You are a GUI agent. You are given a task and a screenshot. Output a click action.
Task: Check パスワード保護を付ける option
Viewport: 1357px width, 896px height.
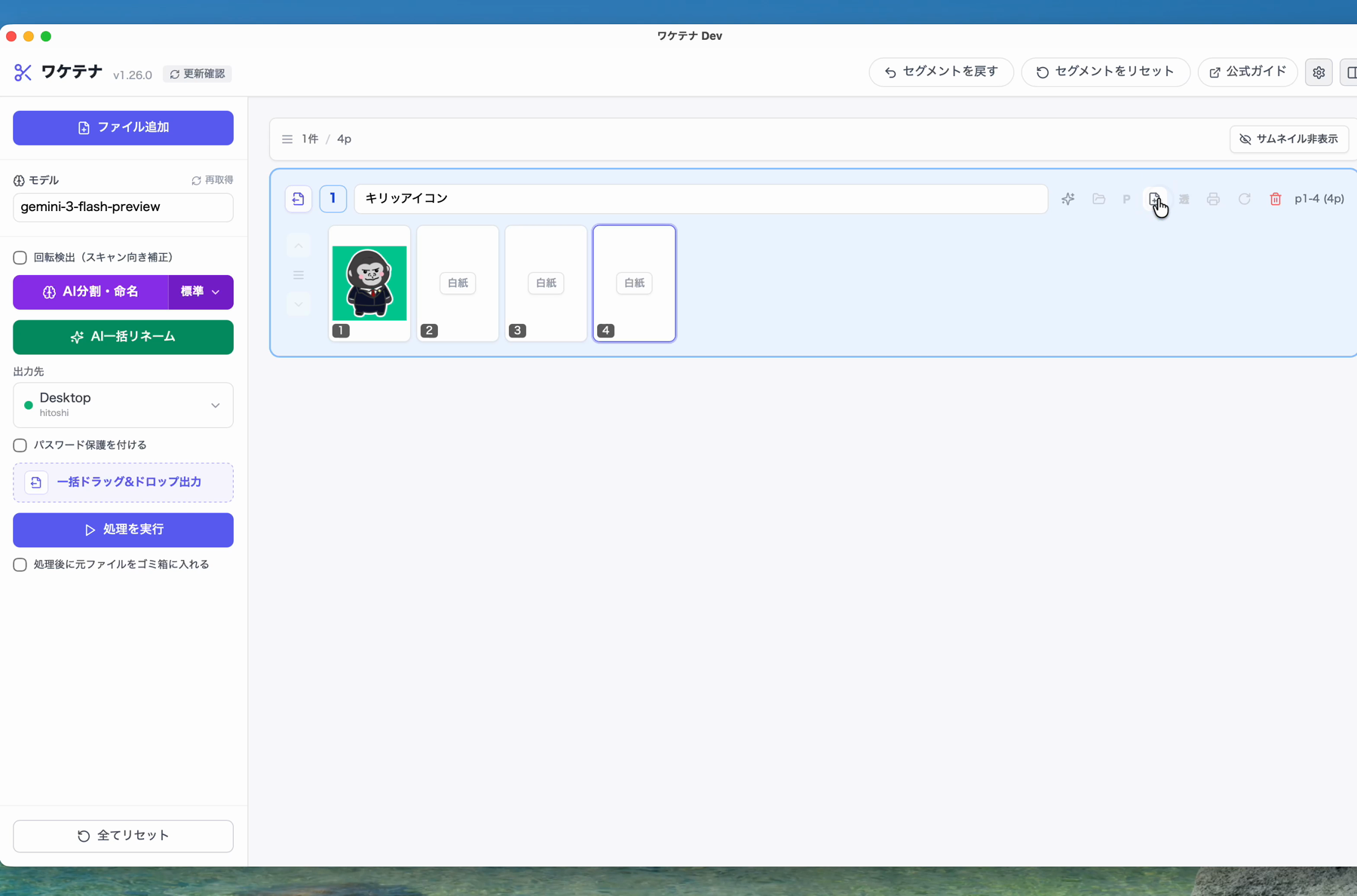(20, 445)
